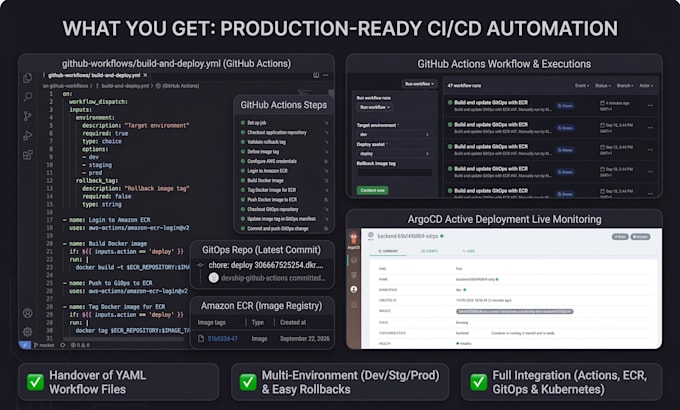Image resolution: width=680 pixels, height=410 pixels.
Task: Open the Run workflow dropdown beside 47 workflow runs
Action: 419,84
